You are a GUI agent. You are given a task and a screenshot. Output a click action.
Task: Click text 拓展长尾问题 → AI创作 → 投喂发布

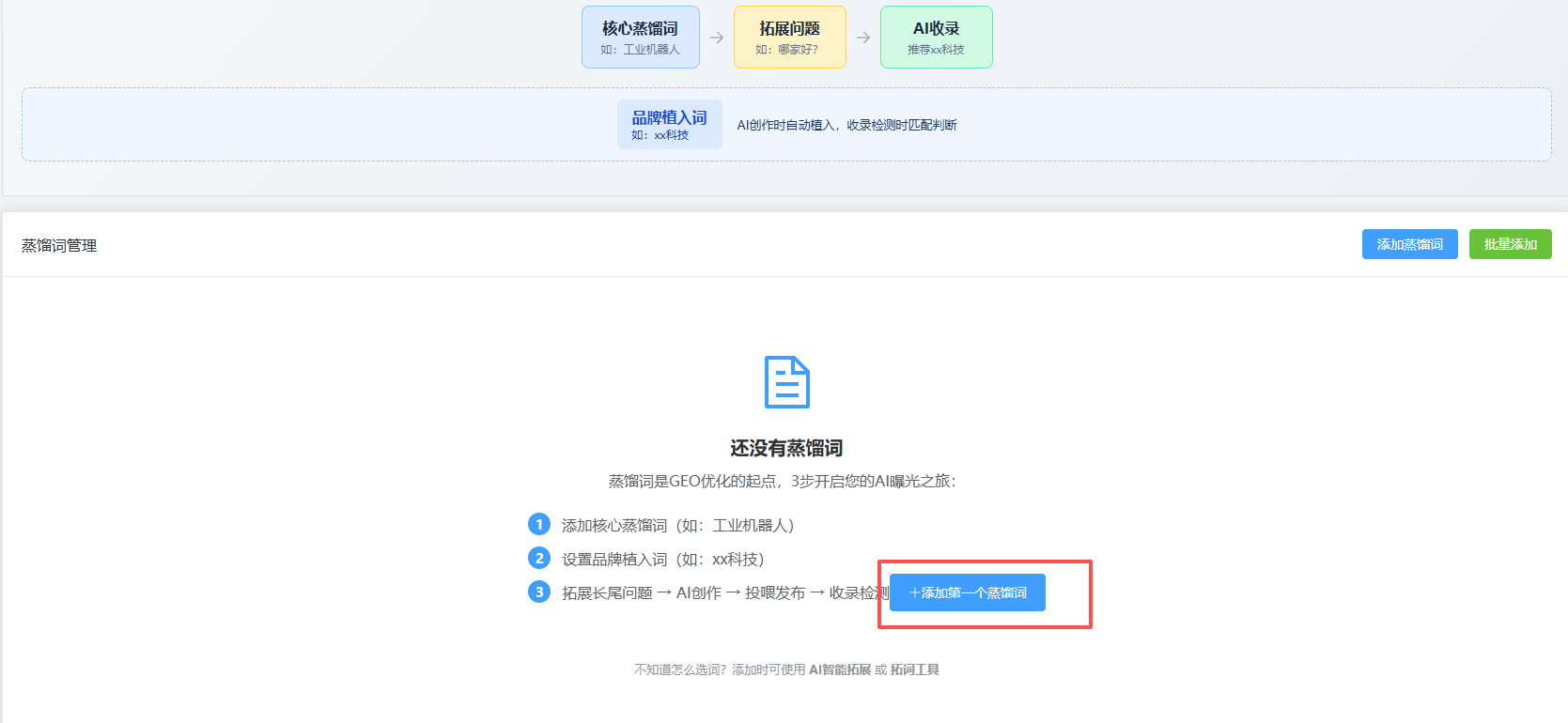click(684, 592)
